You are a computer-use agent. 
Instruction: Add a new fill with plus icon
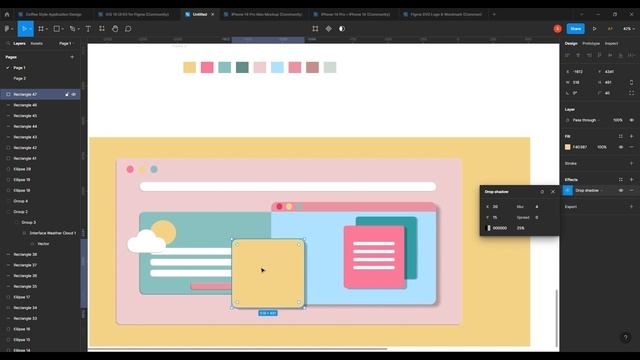click(631, 136)
